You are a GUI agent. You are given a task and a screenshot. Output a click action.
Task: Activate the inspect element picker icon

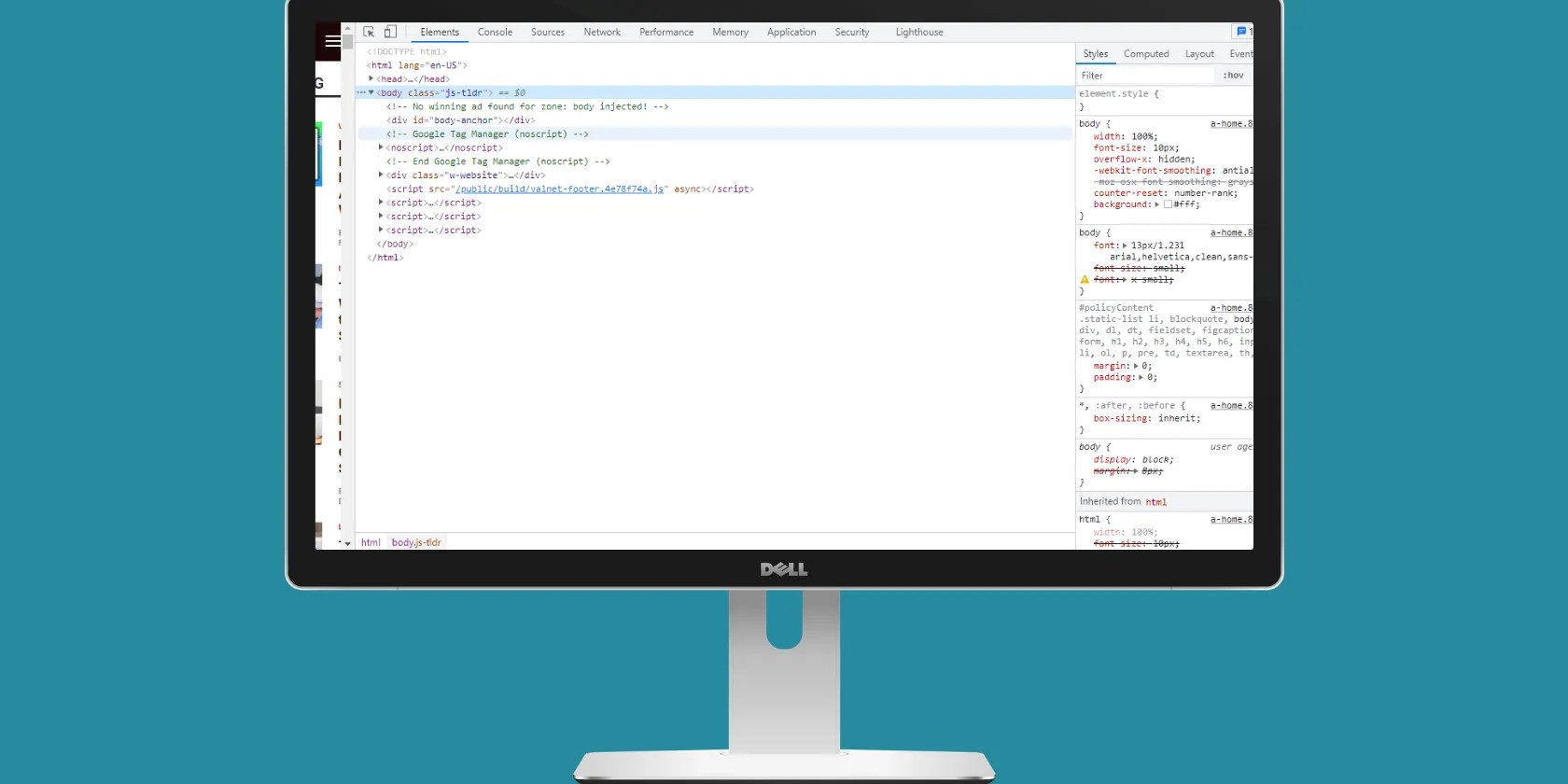pyautogui.click(x=369, y=32)
